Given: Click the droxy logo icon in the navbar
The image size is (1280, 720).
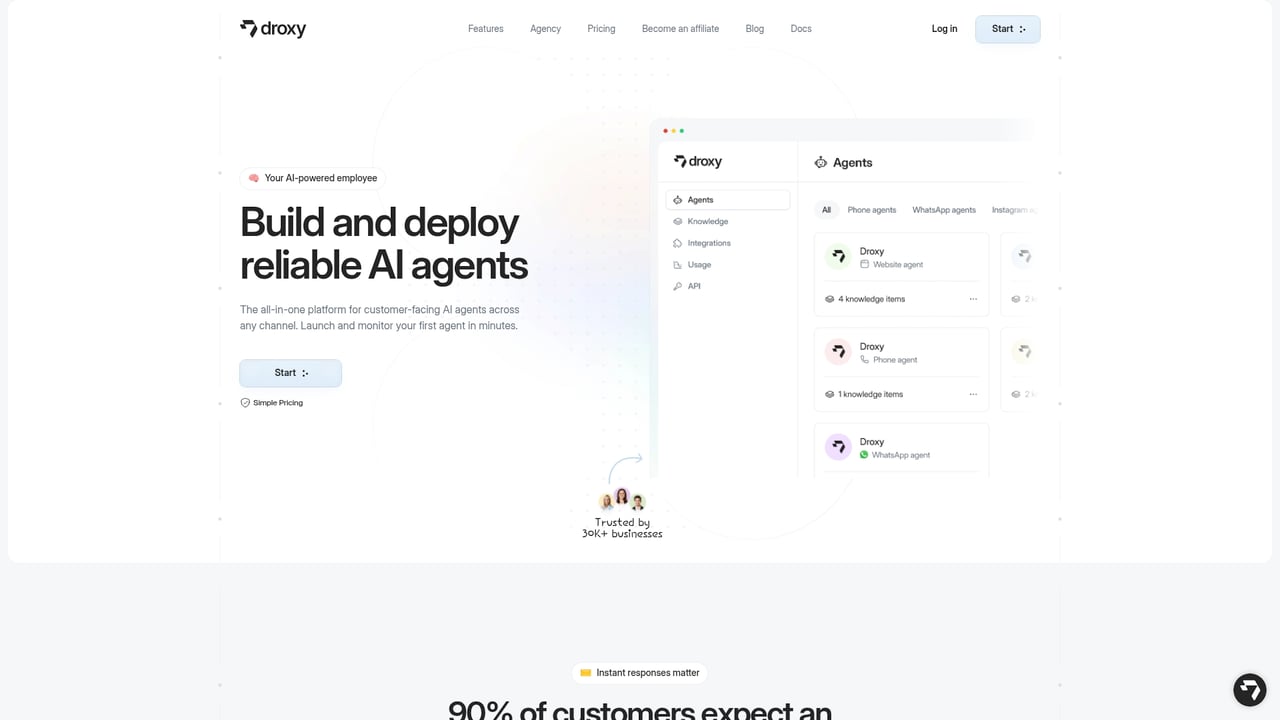Looking at the screenshot, I should click(247, 29).
